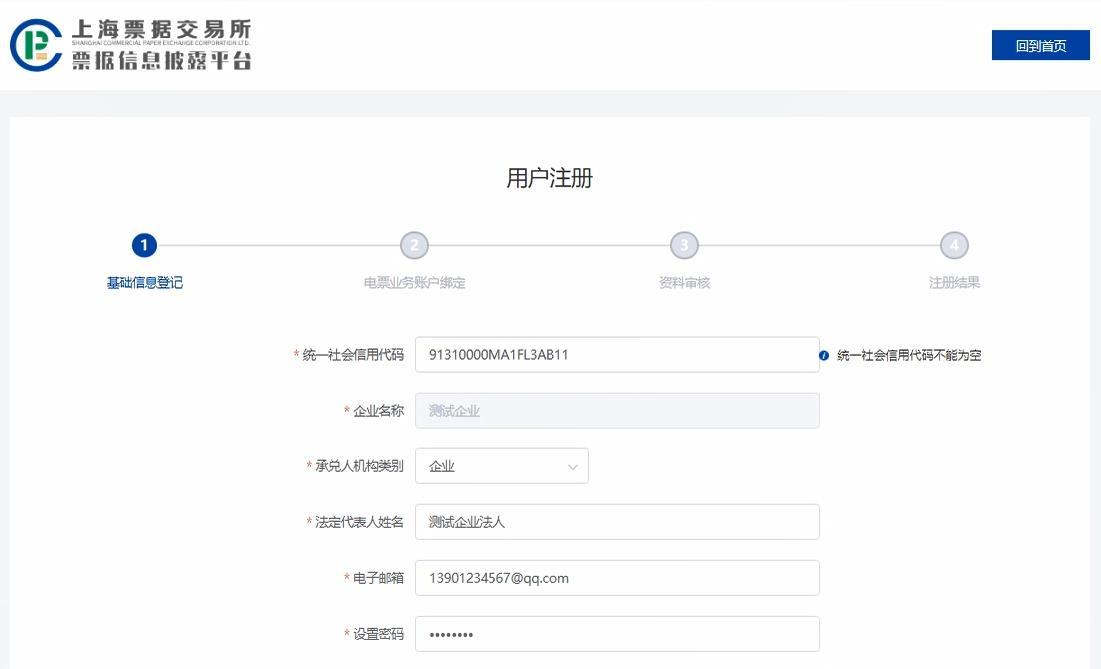
Task: Expand acceptor institution type options
Action: 501,465
